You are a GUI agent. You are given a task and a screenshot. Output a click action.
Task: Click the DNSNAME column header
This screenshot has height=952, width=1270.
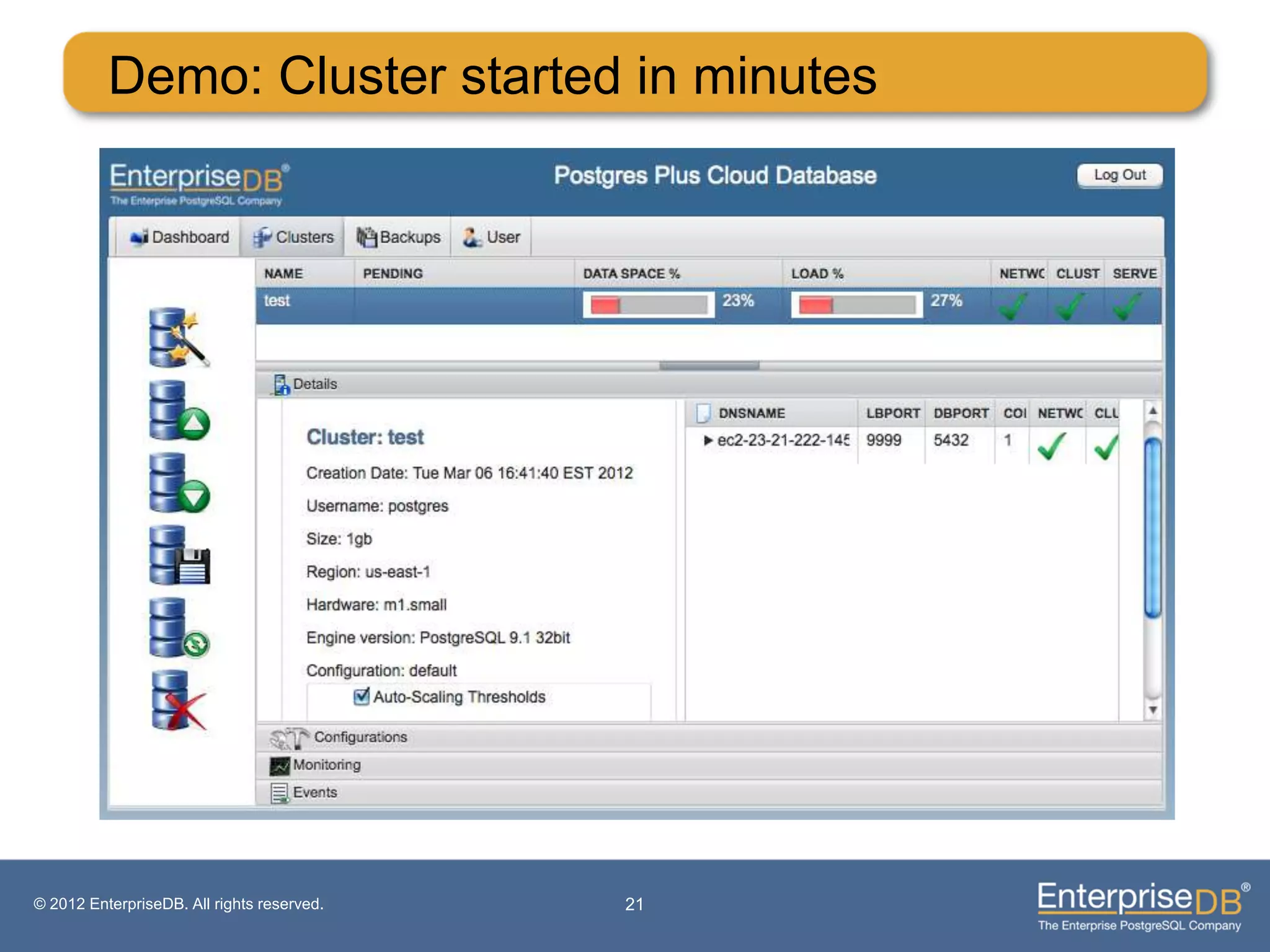(x=771, y=413)
